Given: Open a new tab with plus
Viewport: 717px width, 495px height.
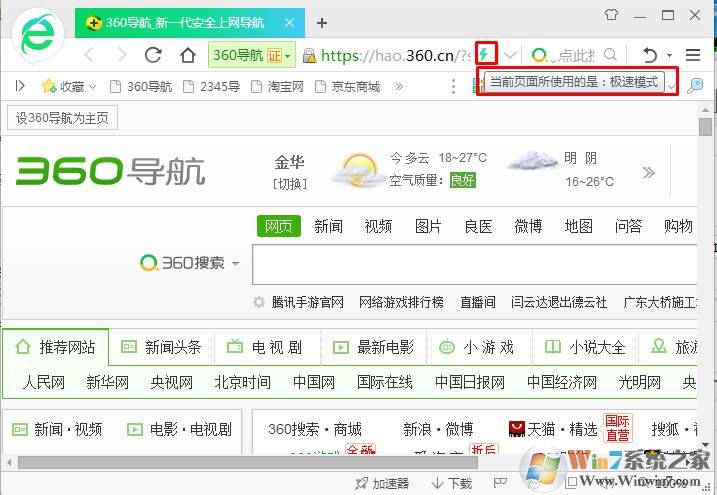Looking at the screenshot, I should [x=322, y=22].
